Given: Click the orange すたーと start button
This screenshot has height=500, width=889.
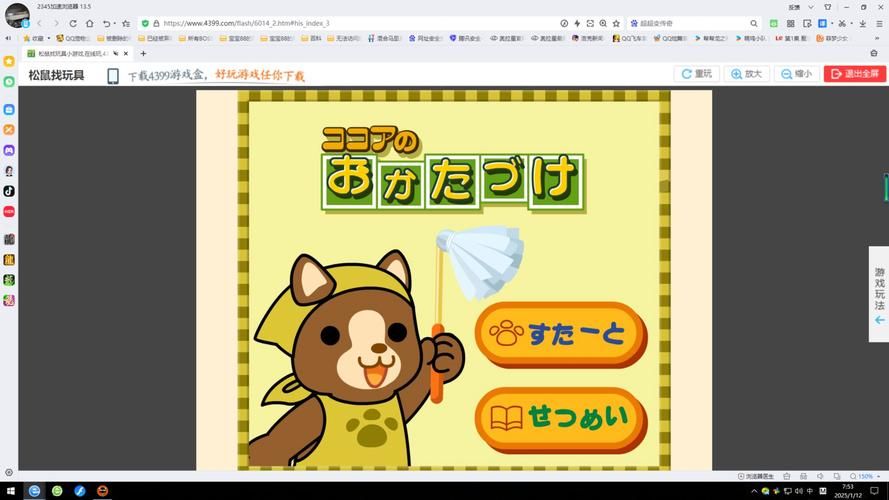Looking at the screenshot, I should tap(561, 334).
